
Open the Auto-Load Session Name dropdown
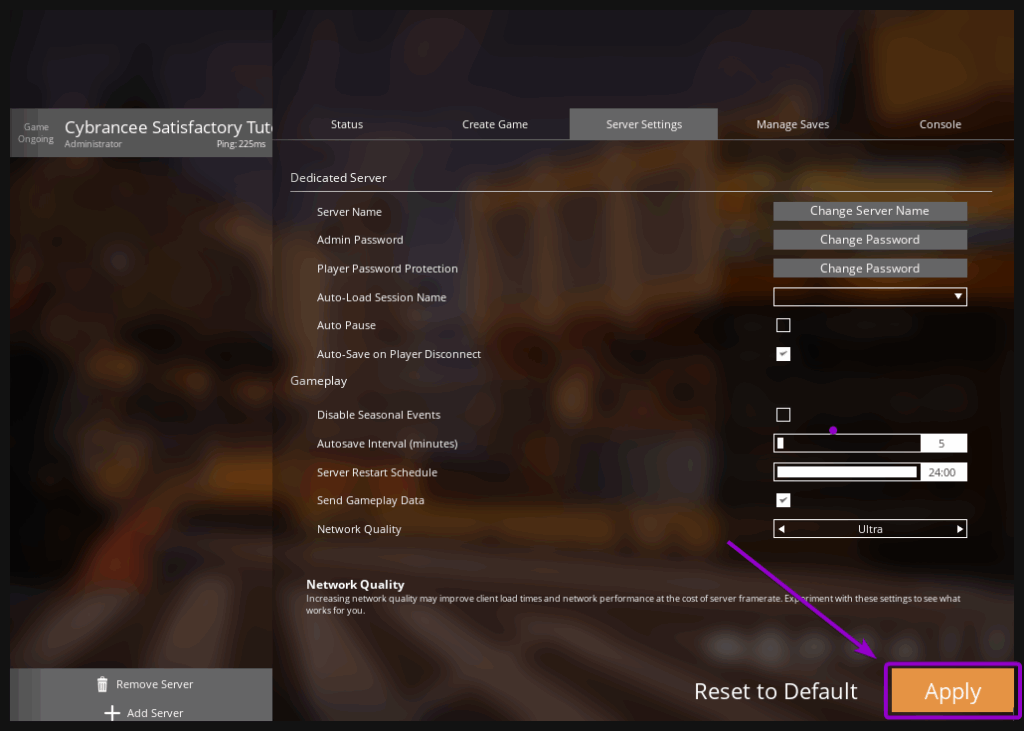[x=869, y=297]
